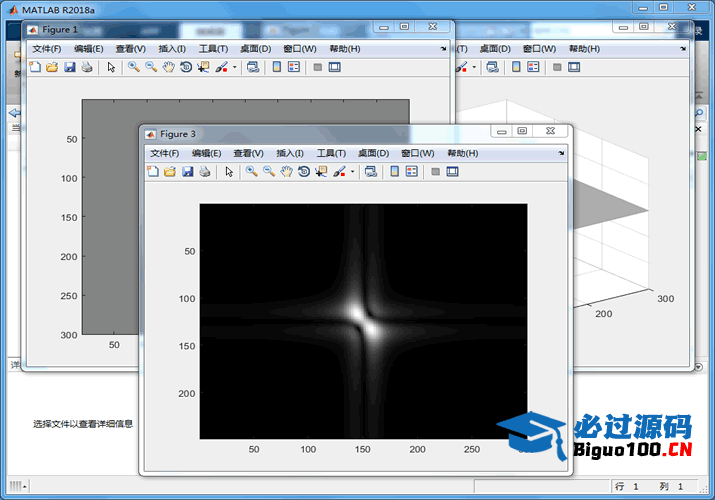The height and width of the screenshot is (500, 715).
Task: Click Zoom In tool in Figure 3
Action: click(x=251, y=172)
